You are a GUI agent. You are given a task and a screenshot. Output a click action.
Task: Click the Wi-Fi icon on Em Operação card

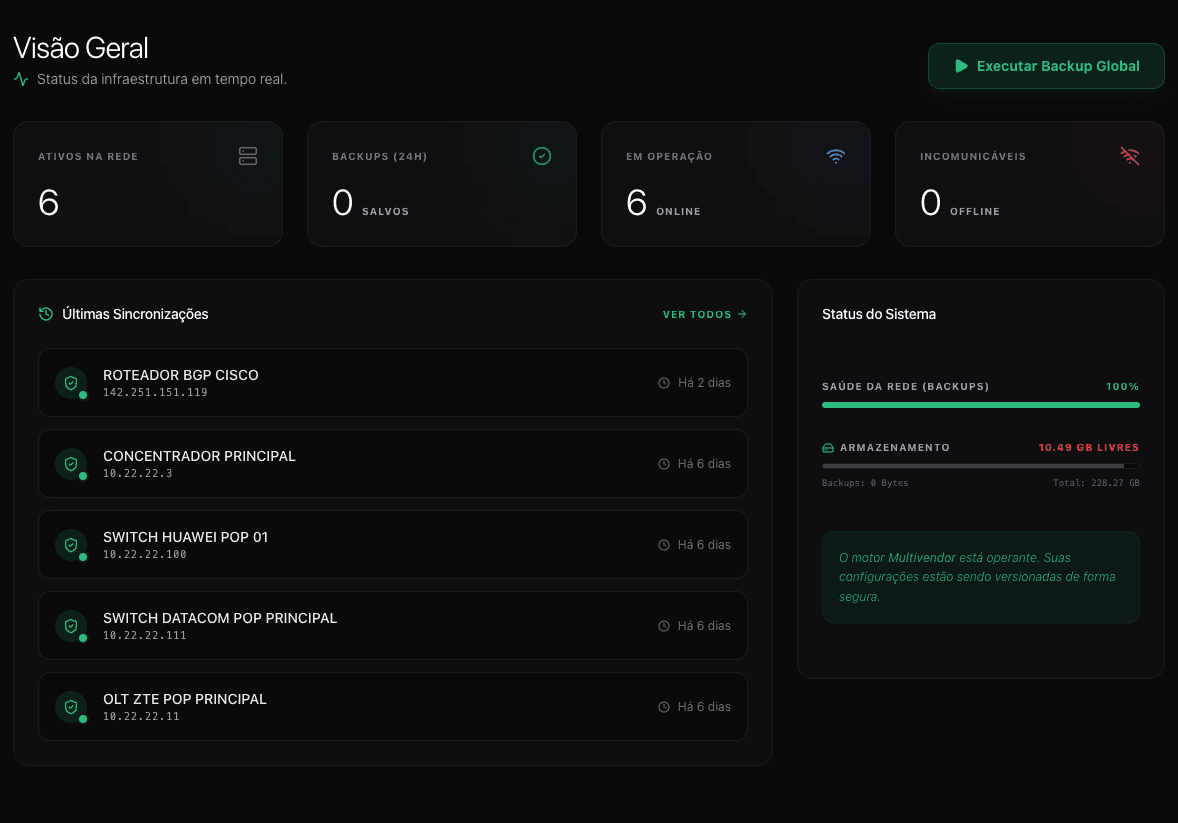(836, 156)
